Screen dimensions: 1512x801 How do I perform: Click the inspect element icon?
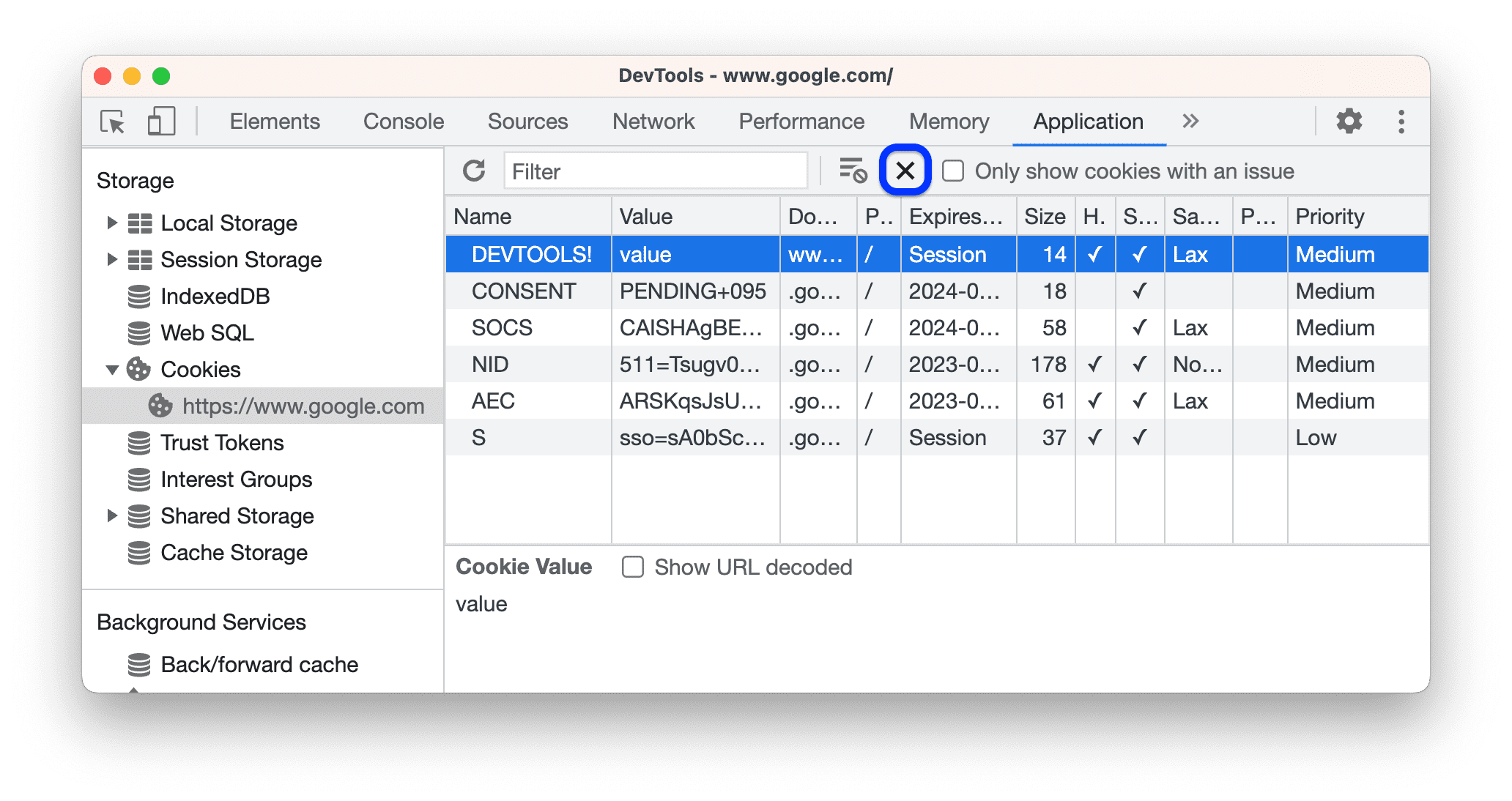[112, 120]
